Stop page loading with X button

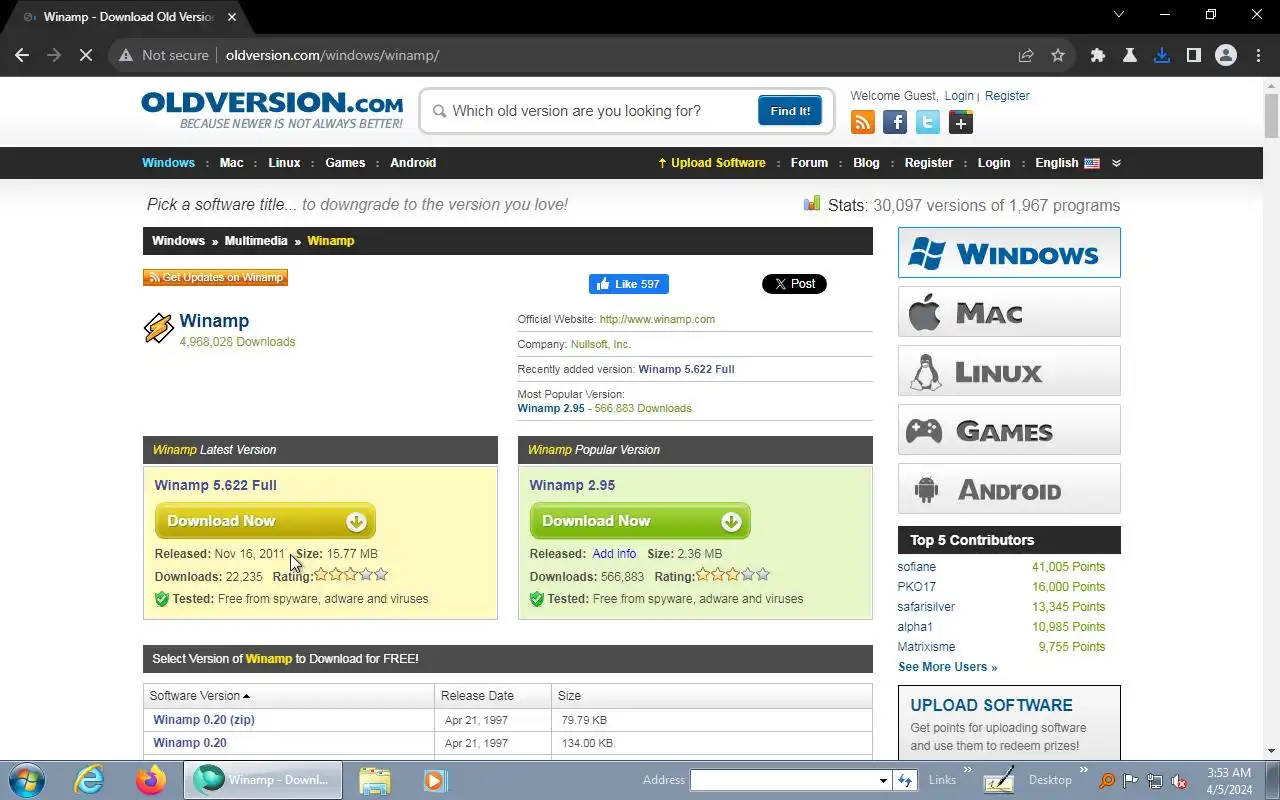[x=86, y=55]
